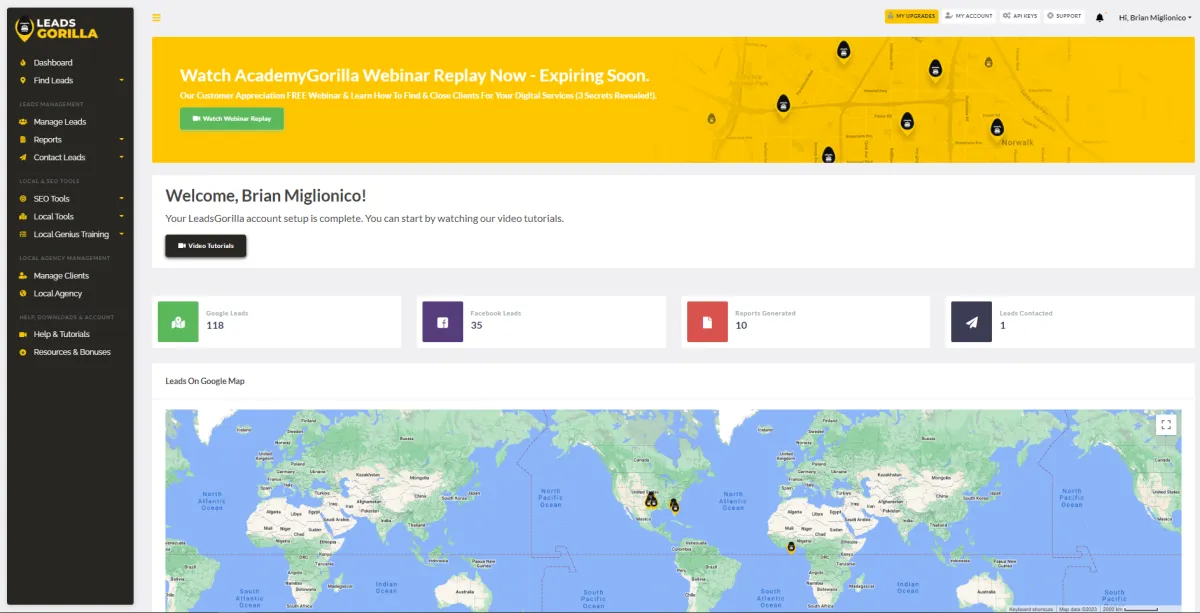Click the SEO Tools icon
The image size is (1200, 613).
(23, 199)
